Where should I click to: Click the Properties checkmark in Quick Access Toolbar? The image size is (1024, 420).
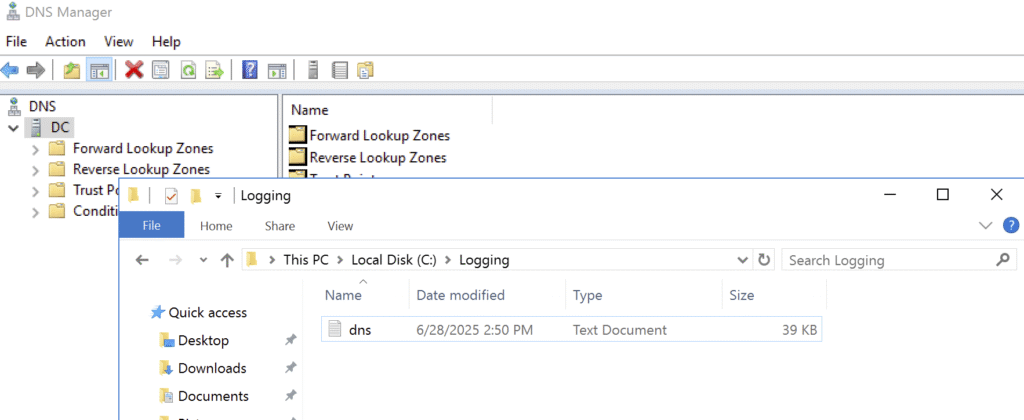point(171,196)
